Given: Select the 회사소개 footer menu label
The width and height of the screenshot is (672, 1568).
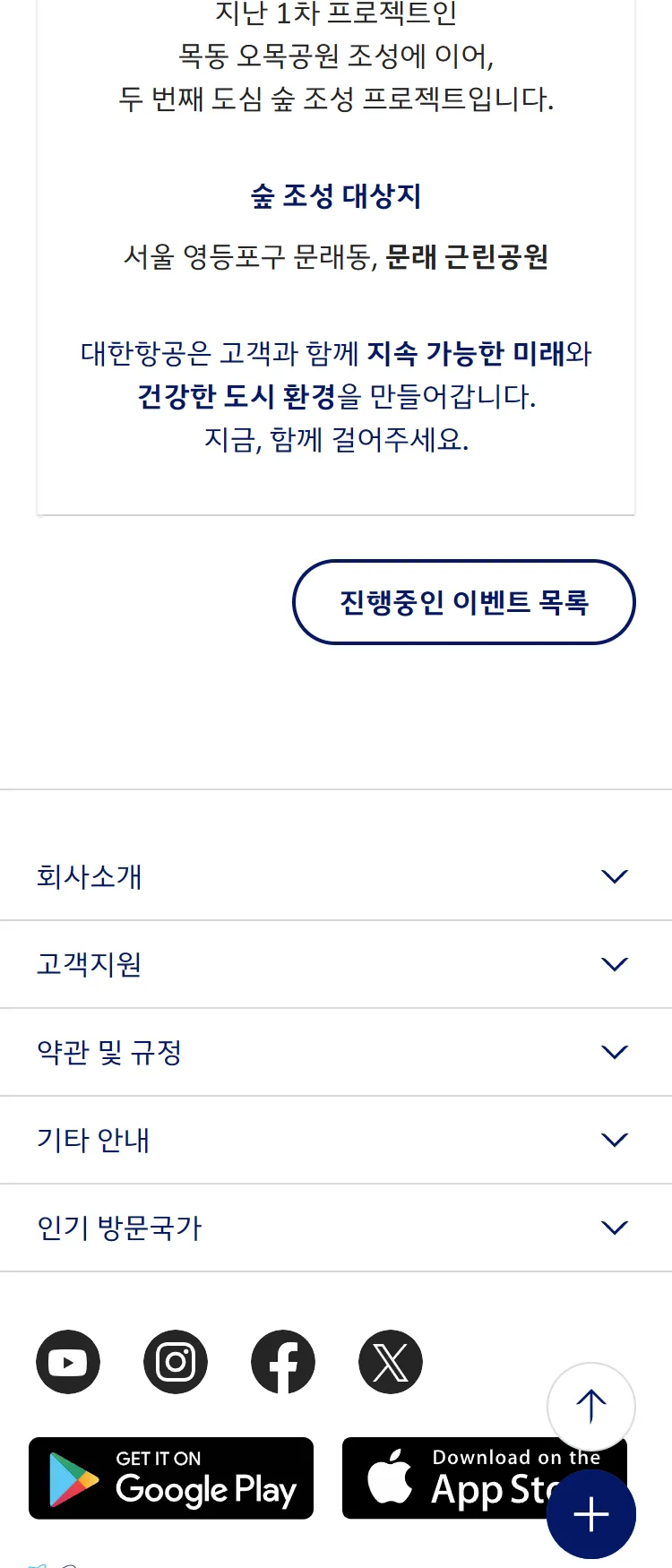Looking at the screenshot, I should pyautogui.click(x=90, y=876).
